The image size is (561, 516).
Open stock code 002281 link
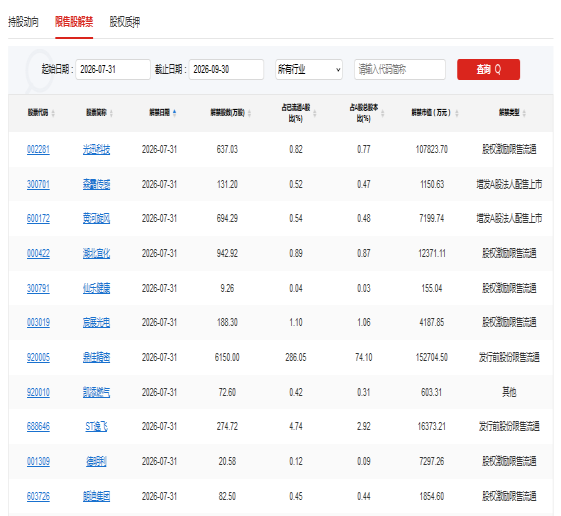(x=38, y=149)
